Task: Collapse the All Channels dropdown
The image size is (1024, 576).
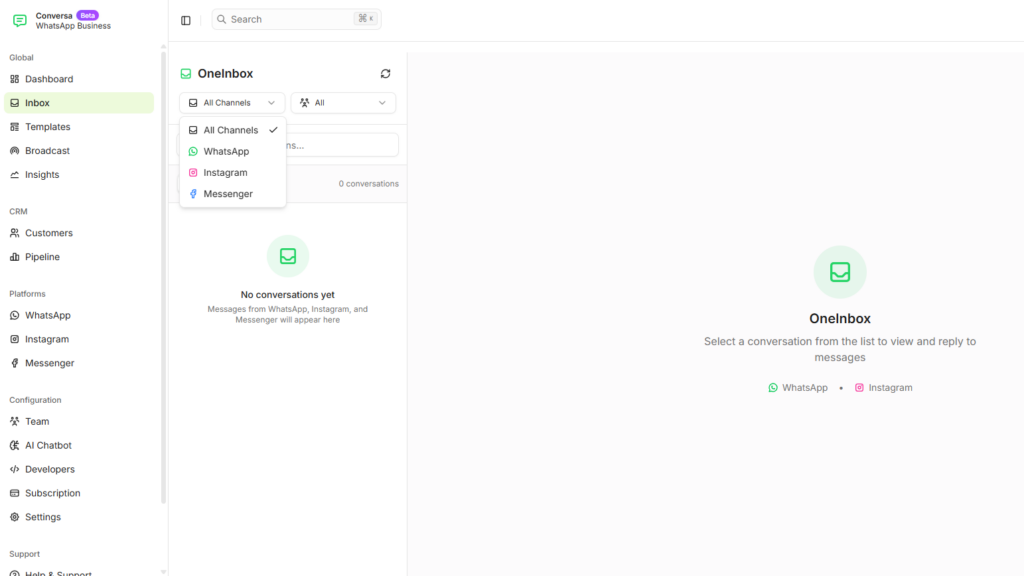Action: [x=232, y=103]
